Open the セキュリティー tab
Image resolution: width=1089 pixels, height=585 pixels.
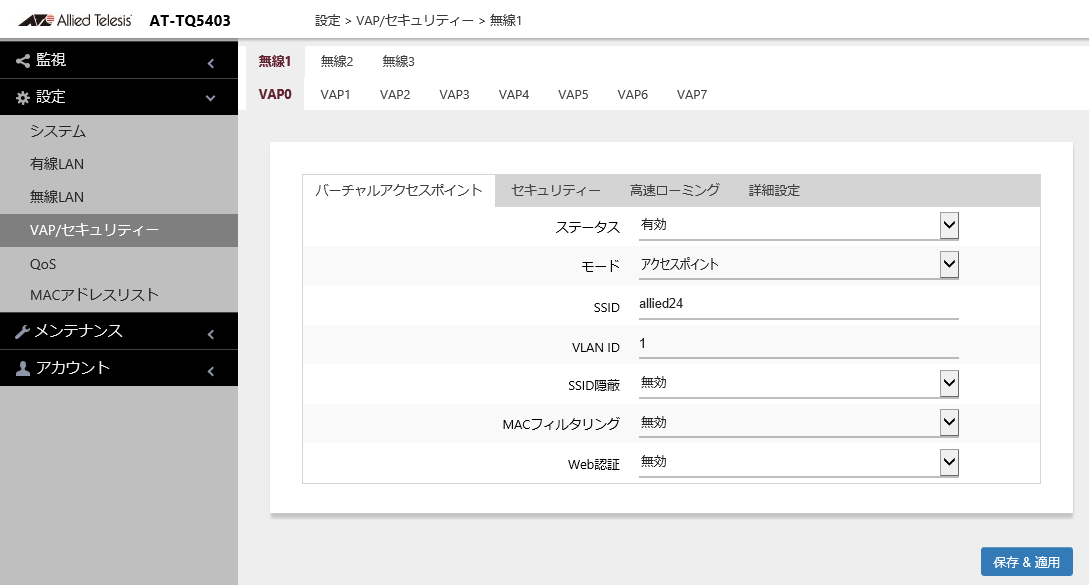[555, 190]
